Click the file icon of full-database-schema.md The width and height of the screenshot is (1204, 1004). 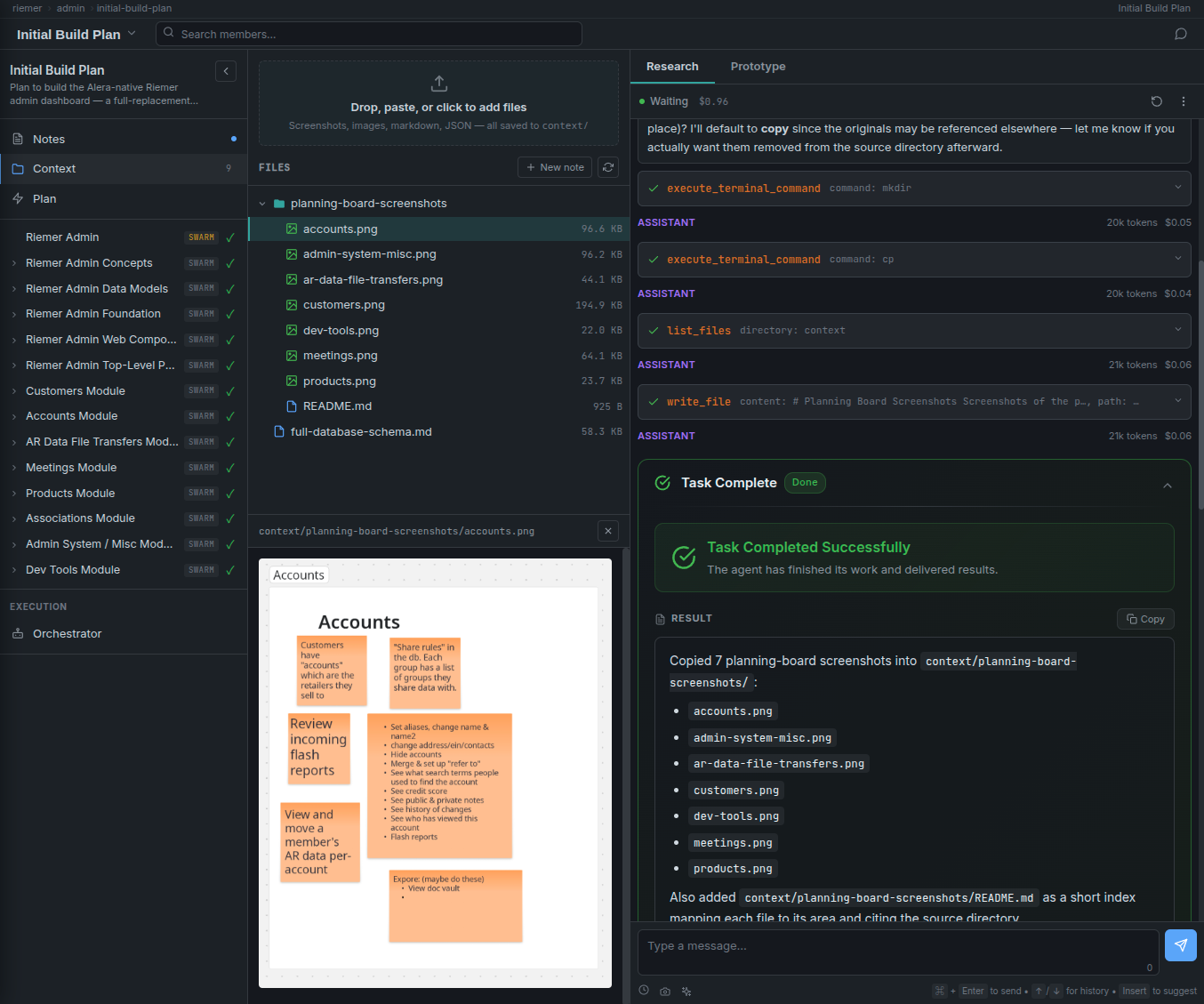tap(279, 431)
